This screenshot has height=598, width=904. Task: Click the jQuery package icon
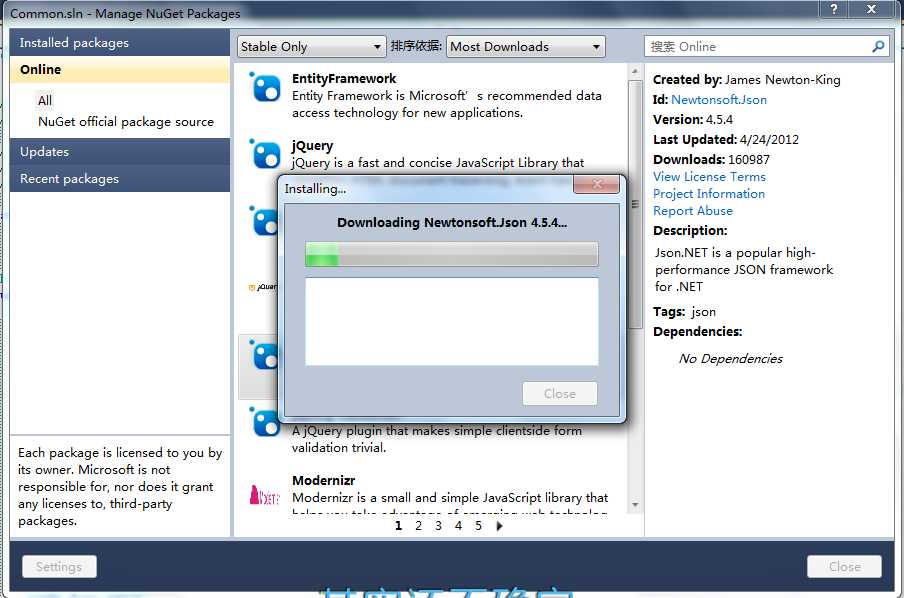point(265,154)
